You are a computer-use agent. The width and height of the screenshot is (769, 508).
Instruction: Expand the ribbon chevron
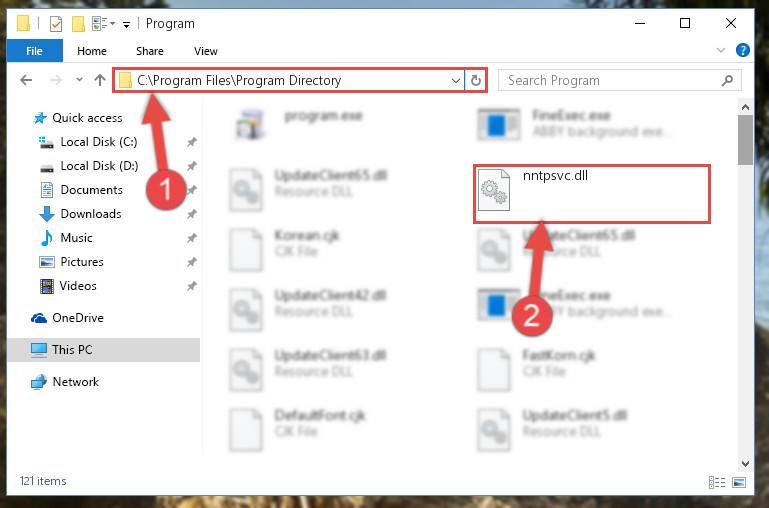[x=720, y=50]
